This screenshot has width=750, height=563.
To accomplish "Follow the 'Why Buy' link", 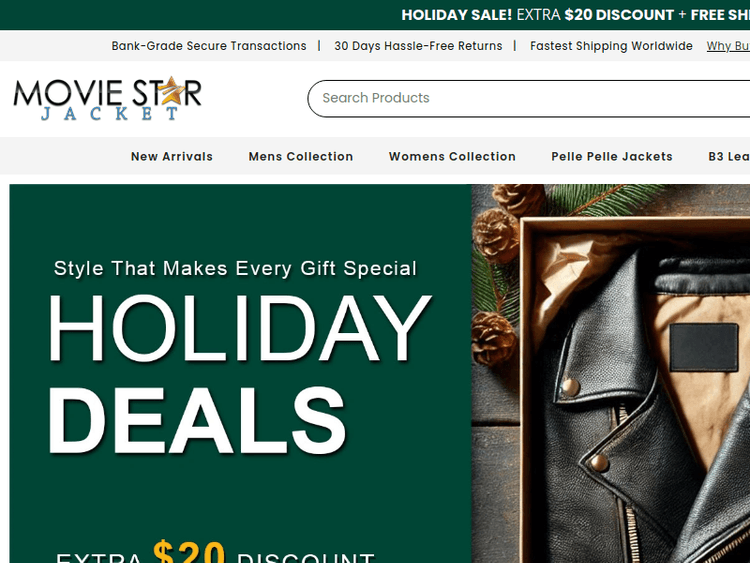I will pyautogui.click(x=728, y=46).
